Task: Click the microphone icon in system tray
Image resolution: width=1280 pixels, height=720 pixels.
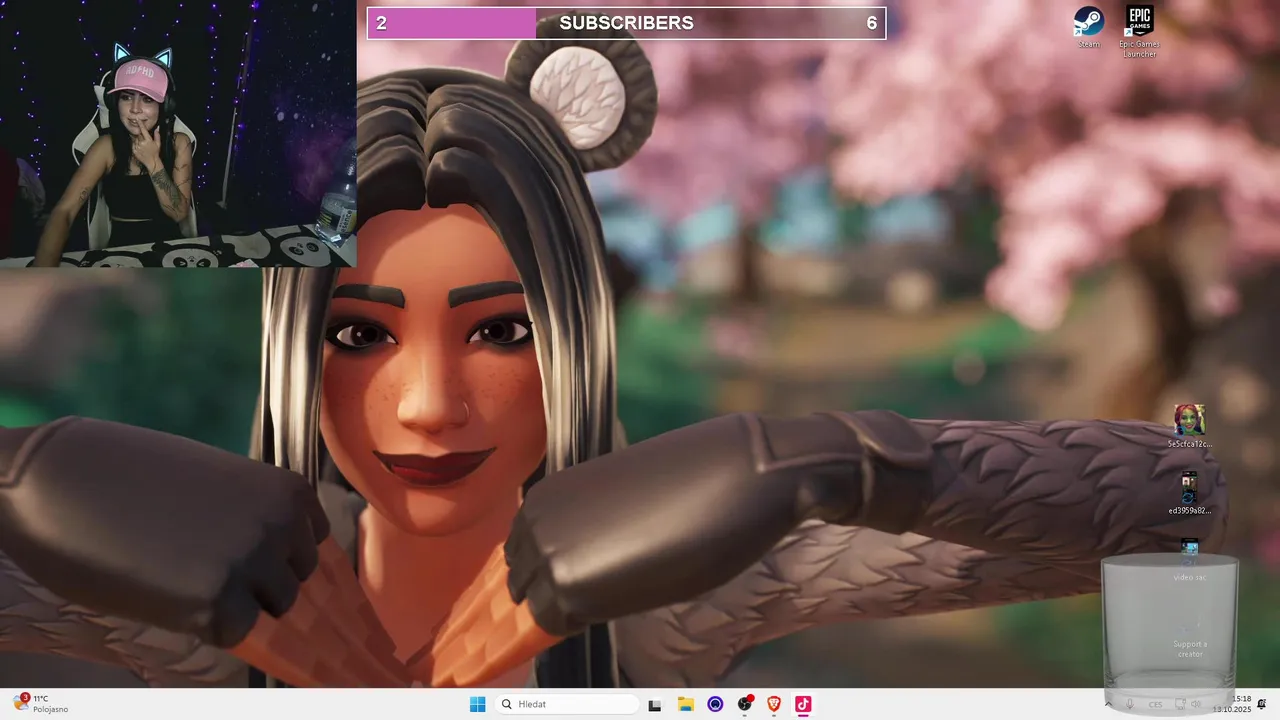Action: coord(1130,704)
